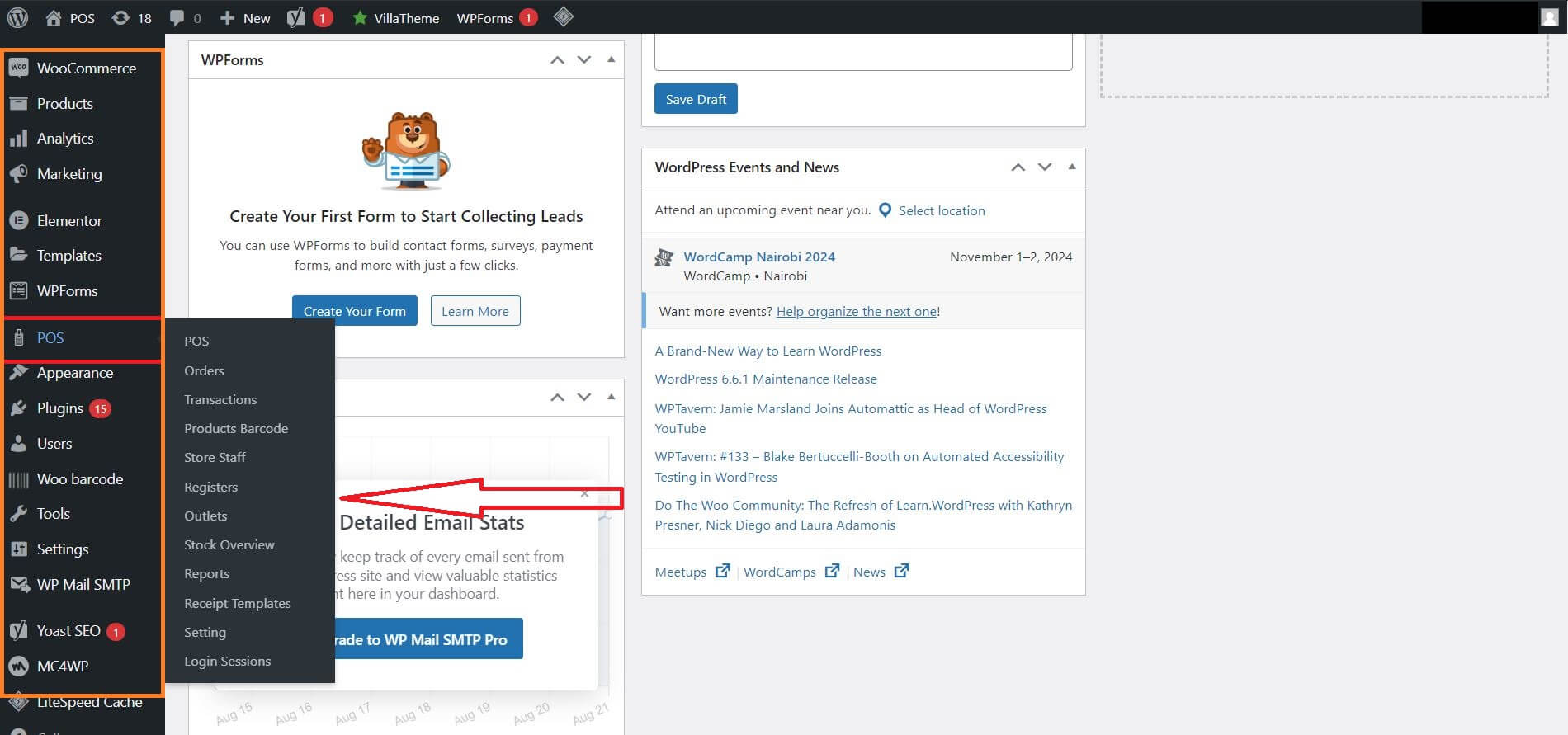Click the Learn More button
Viewport: 1568px width, 735px height.
[x=475, y=311]
